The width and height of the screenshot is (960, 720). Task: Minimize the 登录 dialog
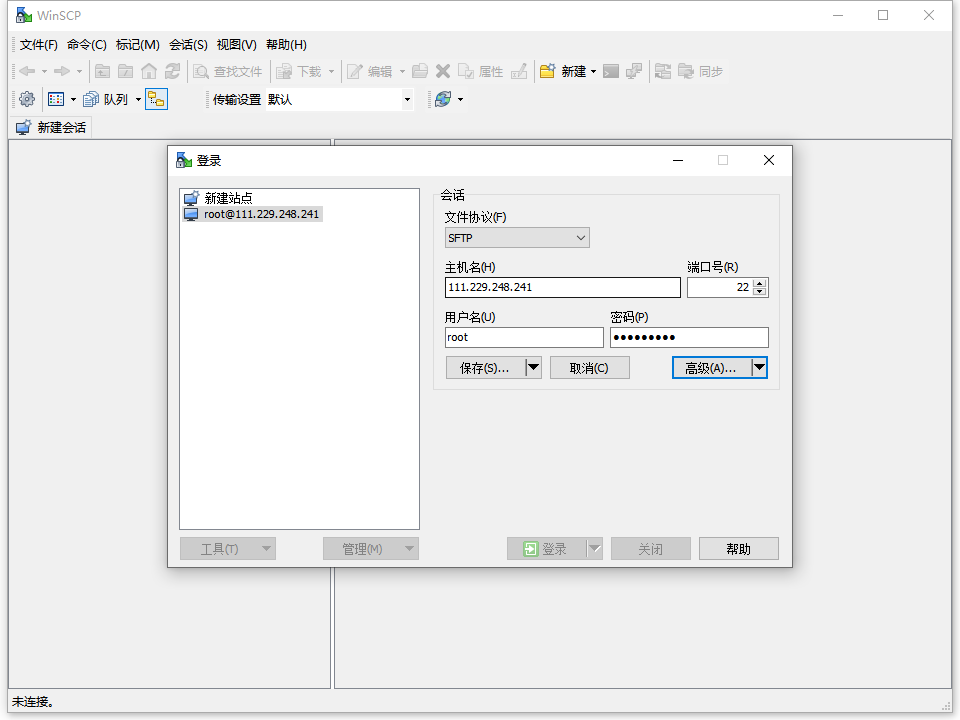(678, 160)
